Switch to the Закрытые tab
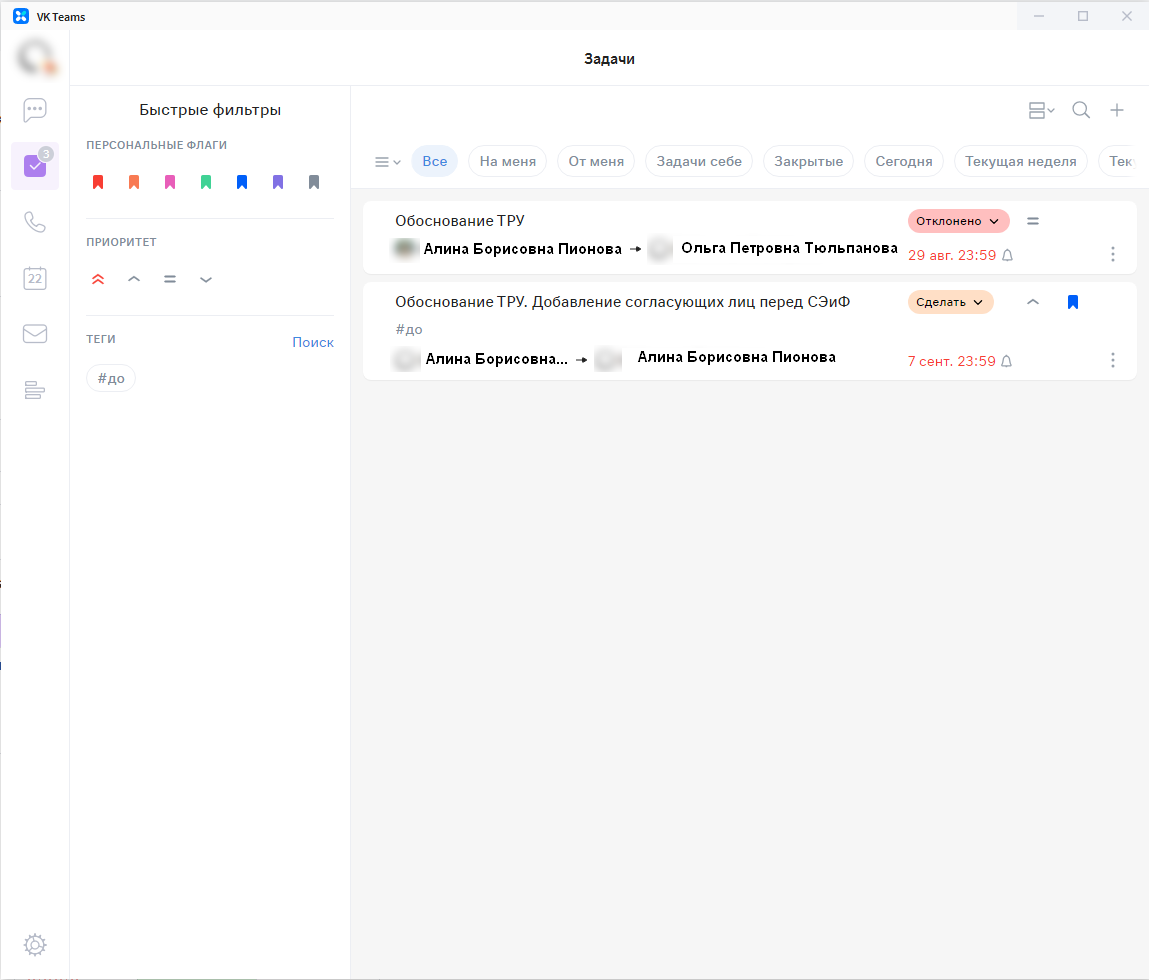Image resolution: width=1149 pixels, height=980 pixels. (x=808, y=161)
